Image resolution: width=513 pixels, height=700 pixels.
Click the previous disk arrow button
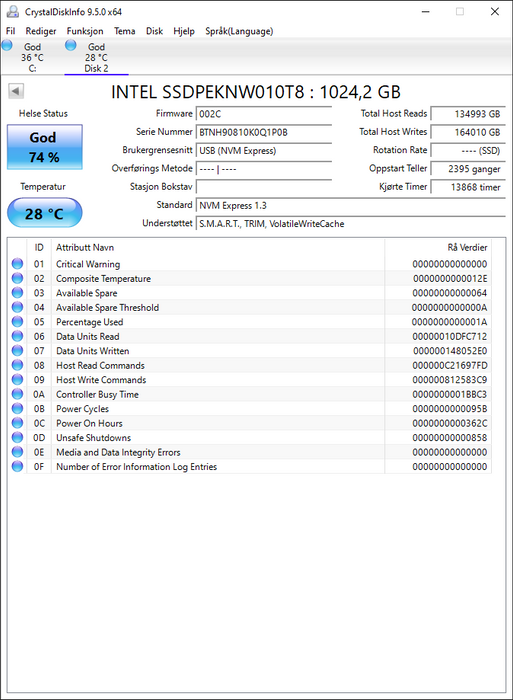click(16, 91)
